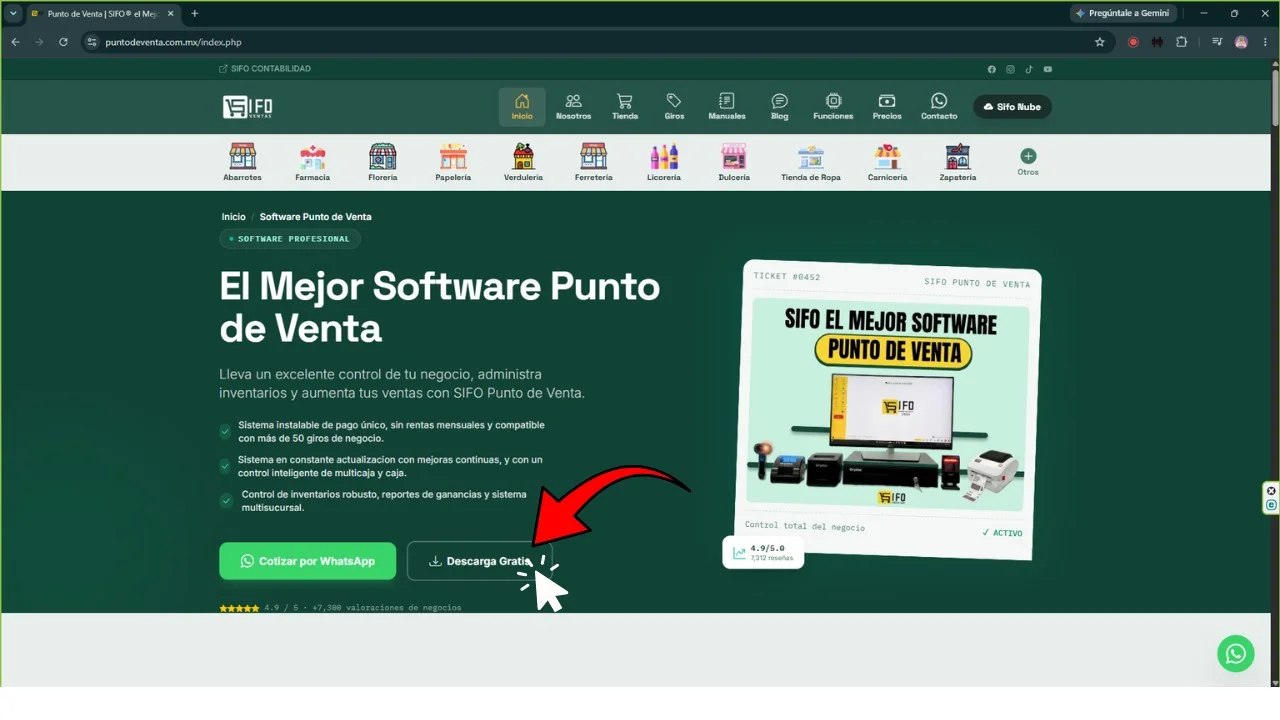Open the floating WhatsApp chat bubble
Screen dimensions: 1280x720
click(1236, 654)
